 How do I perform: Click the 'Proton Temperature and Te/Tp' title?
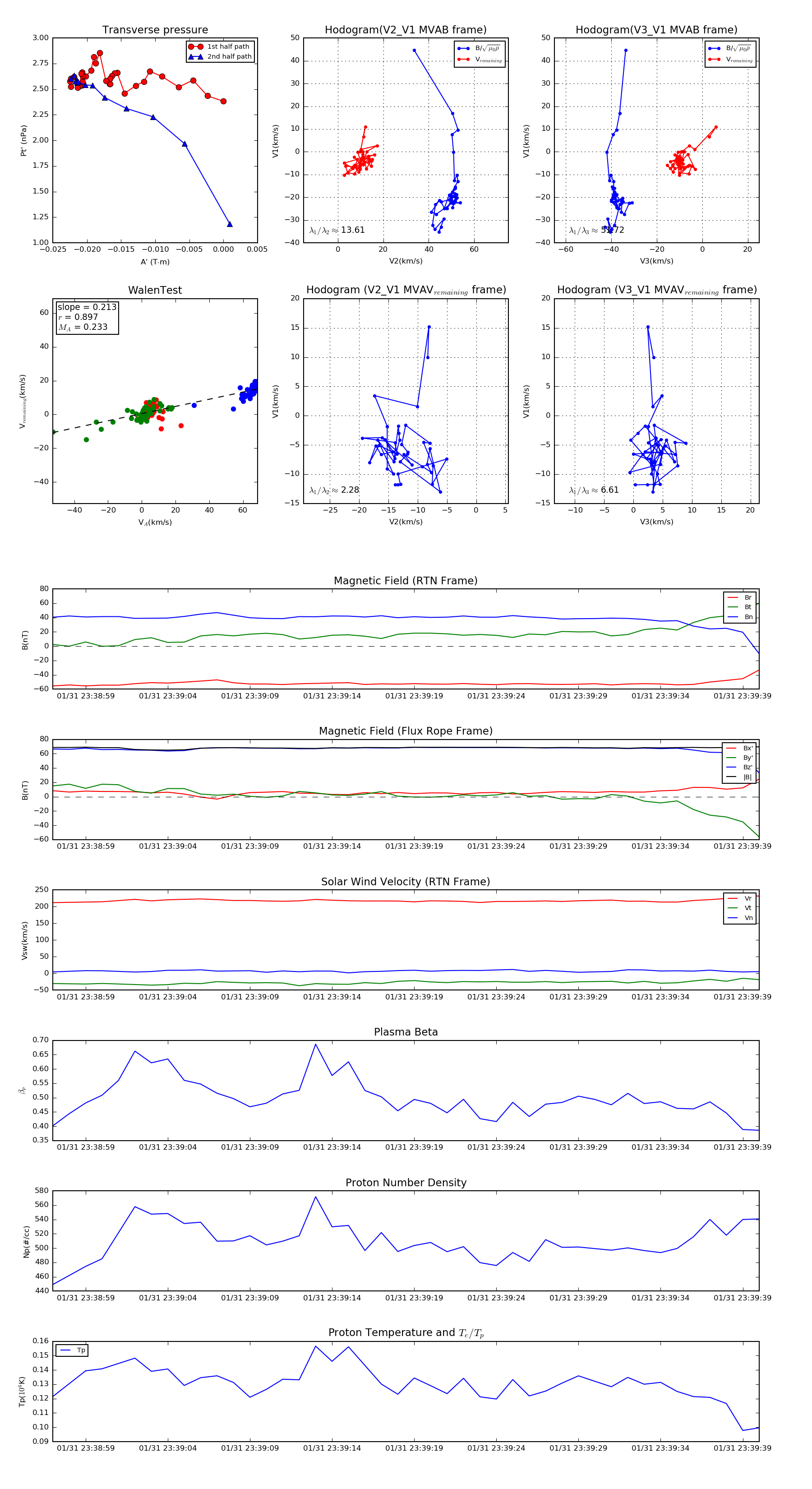pos(406,1333)
